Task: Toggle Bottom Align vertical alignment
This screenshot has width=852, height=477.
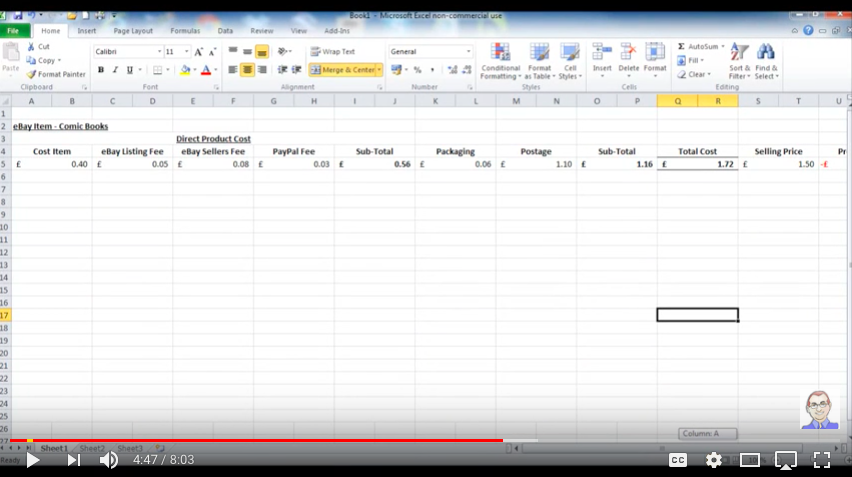Action: (262, 52)
